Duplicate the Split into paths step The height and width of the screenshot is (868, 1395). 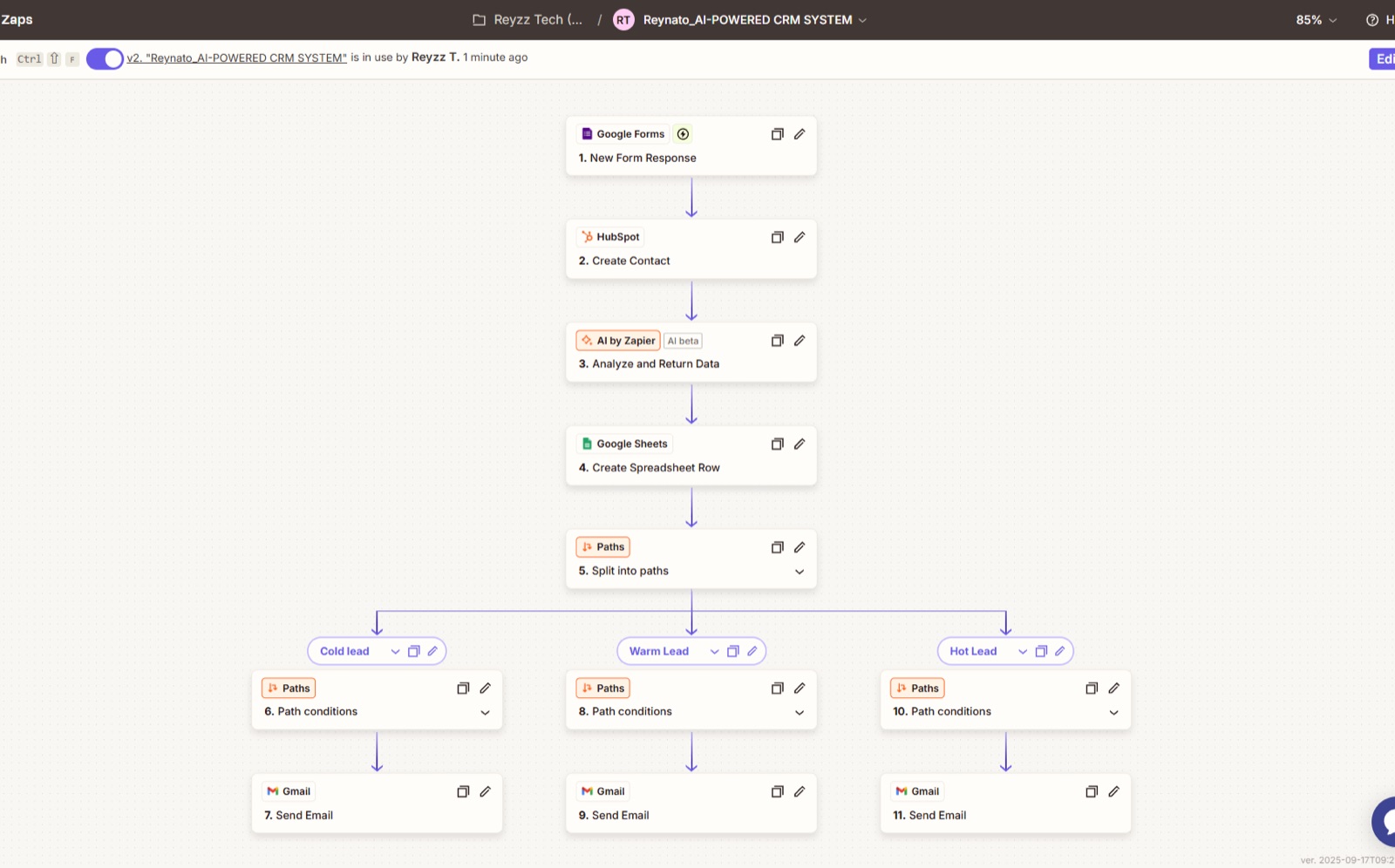[777, 547]
